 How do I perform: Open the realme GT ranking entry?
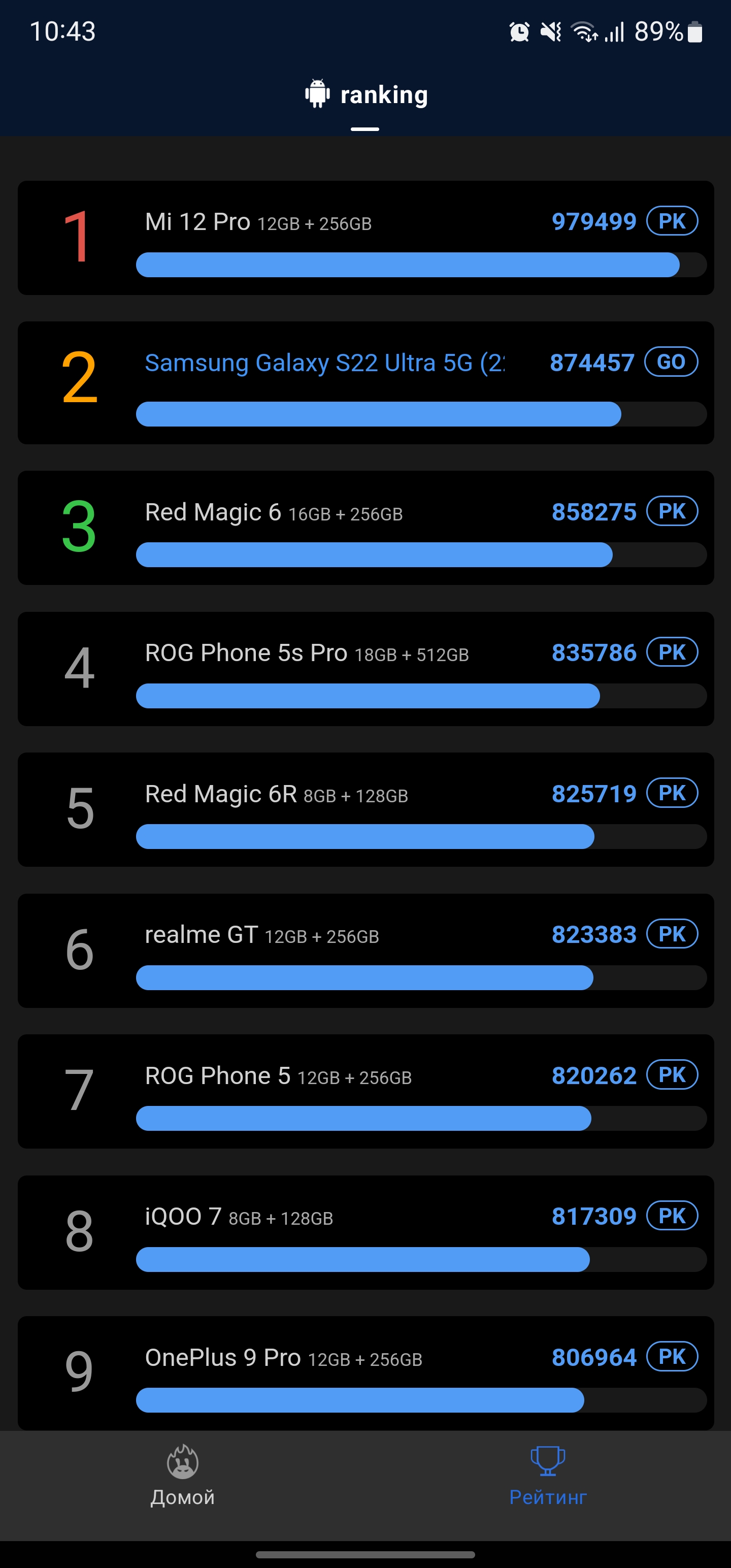click(365, 950)
